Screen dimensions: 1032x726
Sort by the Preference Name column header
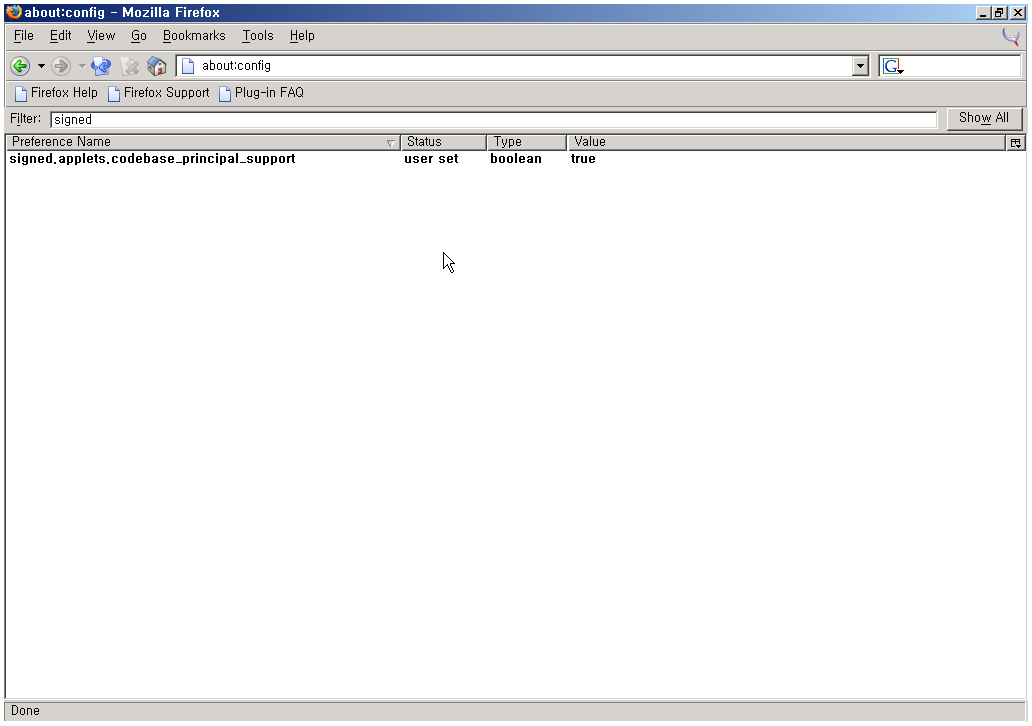[x=203, y=142]
